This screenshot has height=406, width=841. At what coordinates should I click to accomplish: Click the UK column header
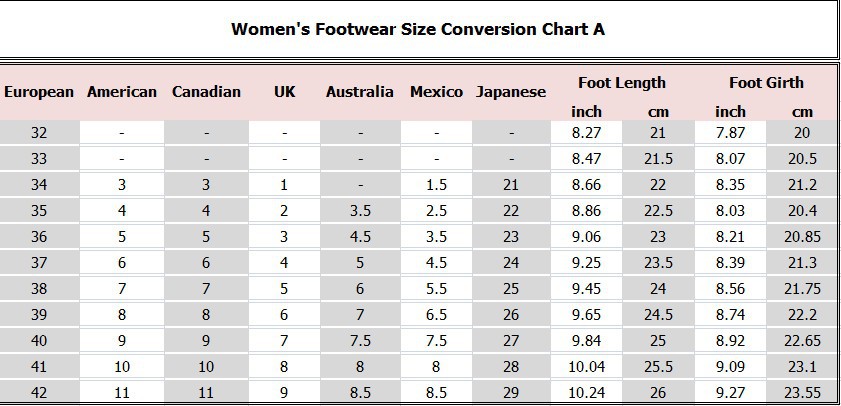point(284,92)
